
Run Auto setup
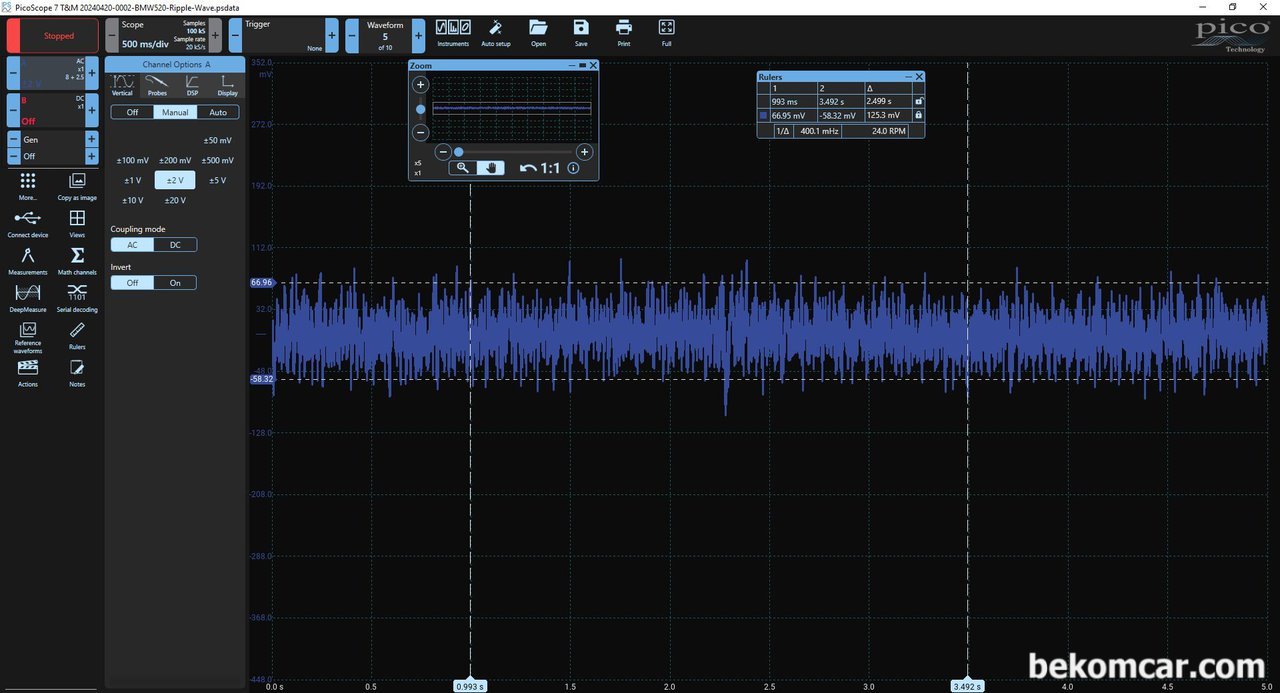(496, 32)
